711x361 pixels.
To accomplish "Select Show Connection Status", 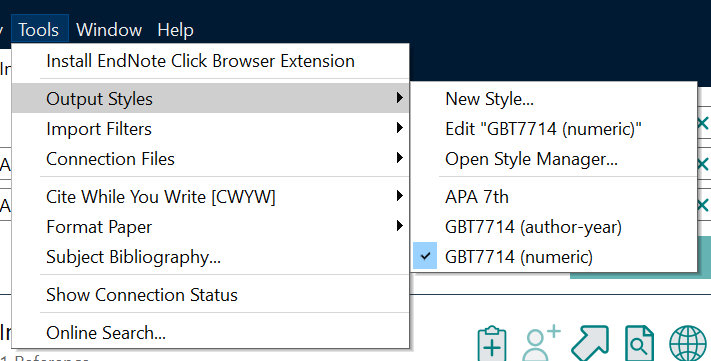I will tap(210, 295).
